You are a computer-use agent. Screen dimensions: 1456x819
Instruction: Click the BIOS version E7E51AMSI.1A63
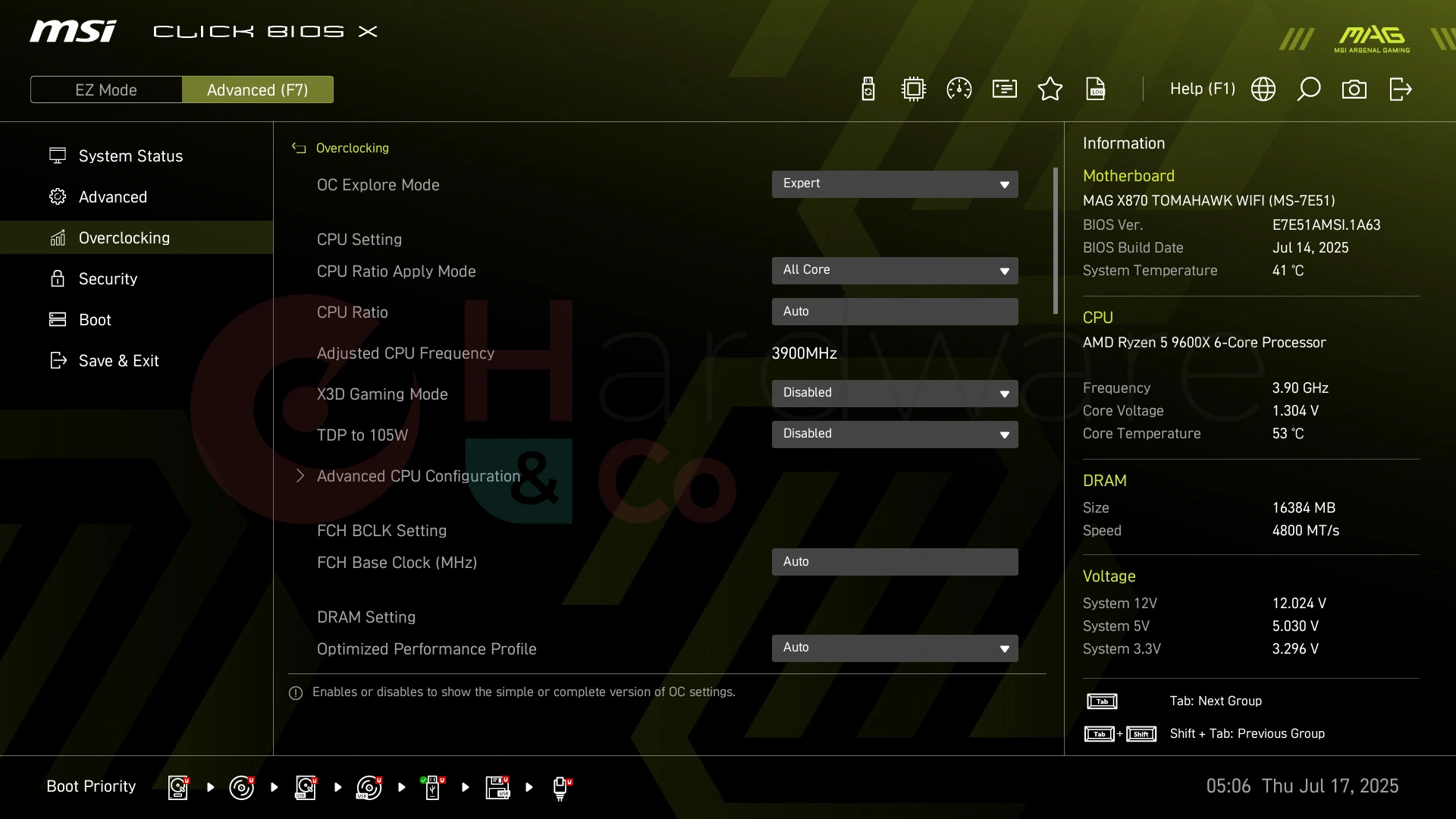tap(1326, 225)
